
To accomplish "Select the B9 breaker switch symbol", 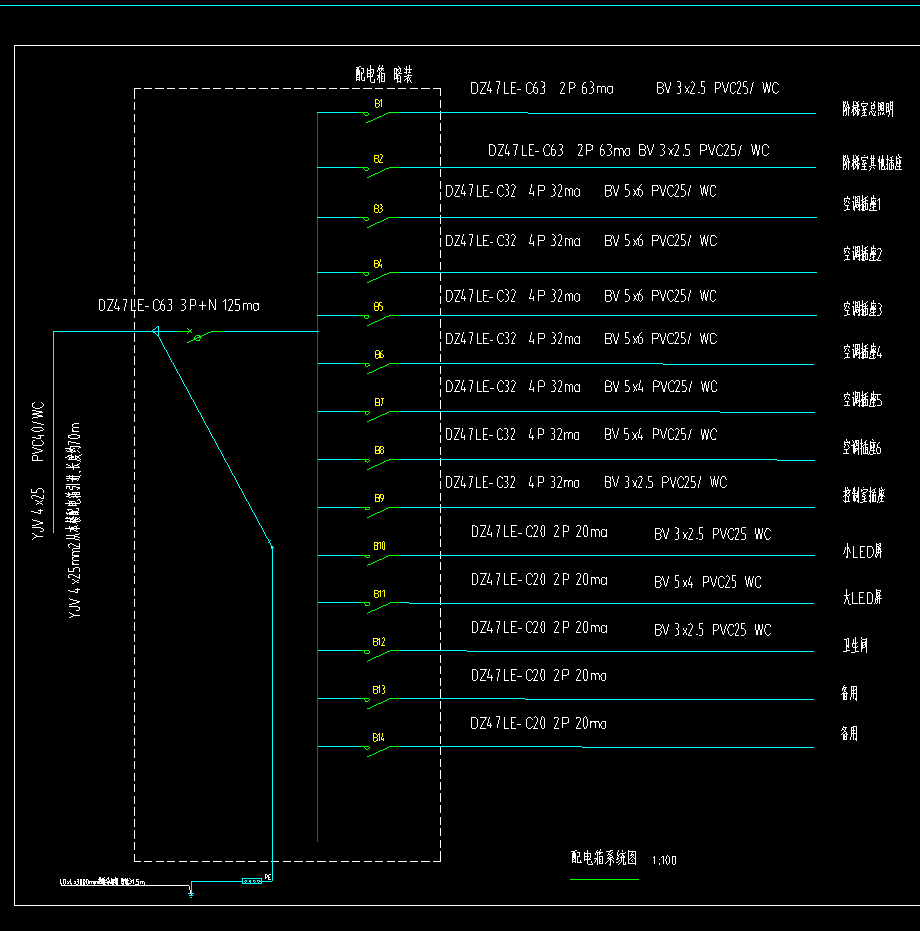I will tap(377, 512).
